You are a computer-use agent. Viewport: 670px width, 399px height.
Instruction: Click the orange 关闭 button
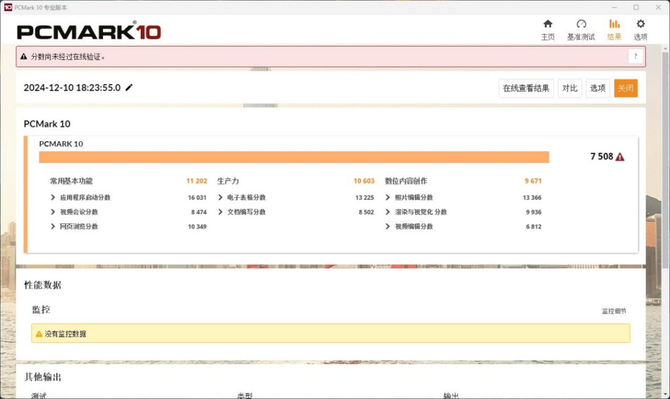pos(626,88)
